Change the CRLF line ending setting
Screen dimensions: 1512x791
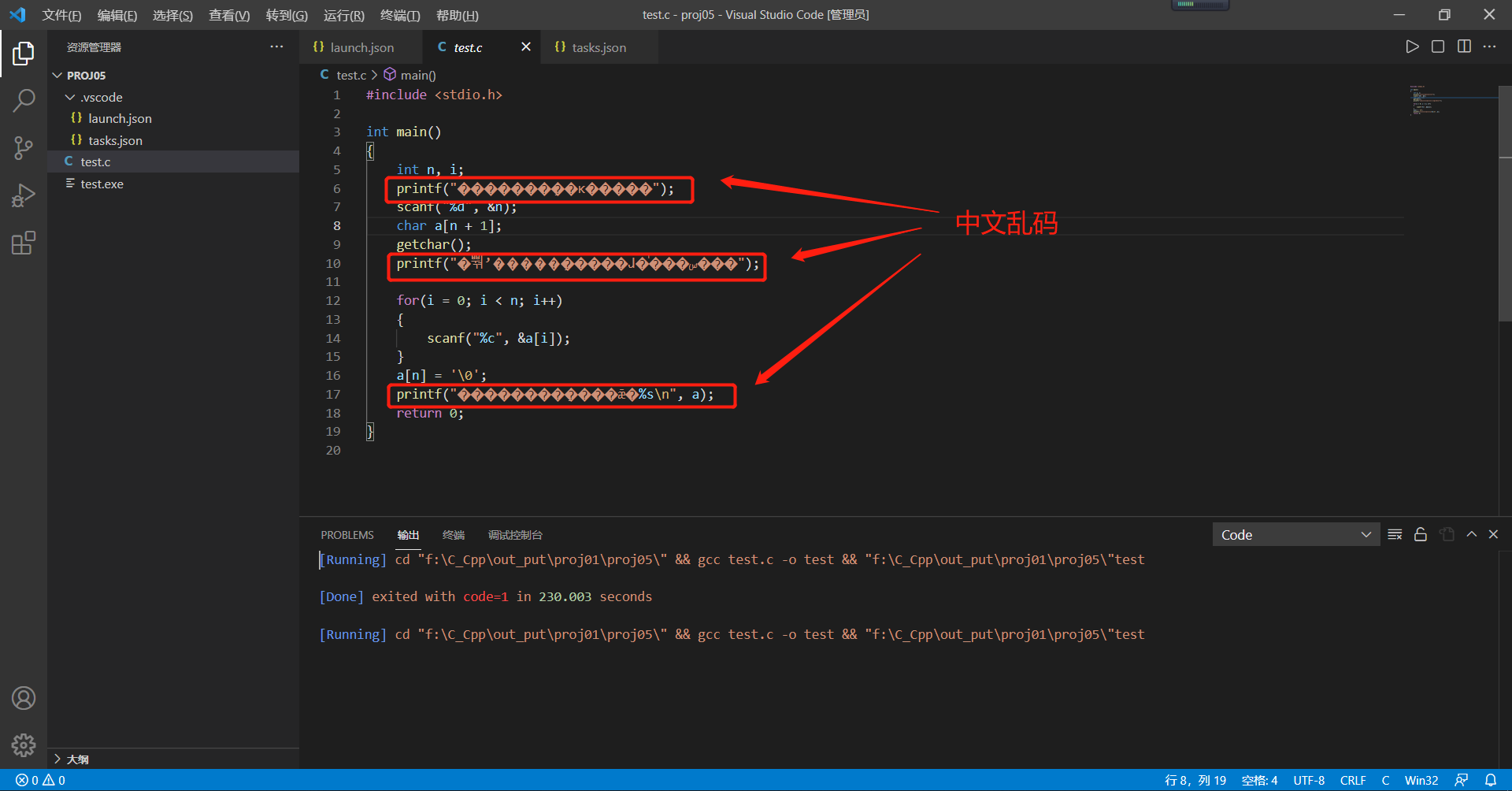[x=1353, y=780]
